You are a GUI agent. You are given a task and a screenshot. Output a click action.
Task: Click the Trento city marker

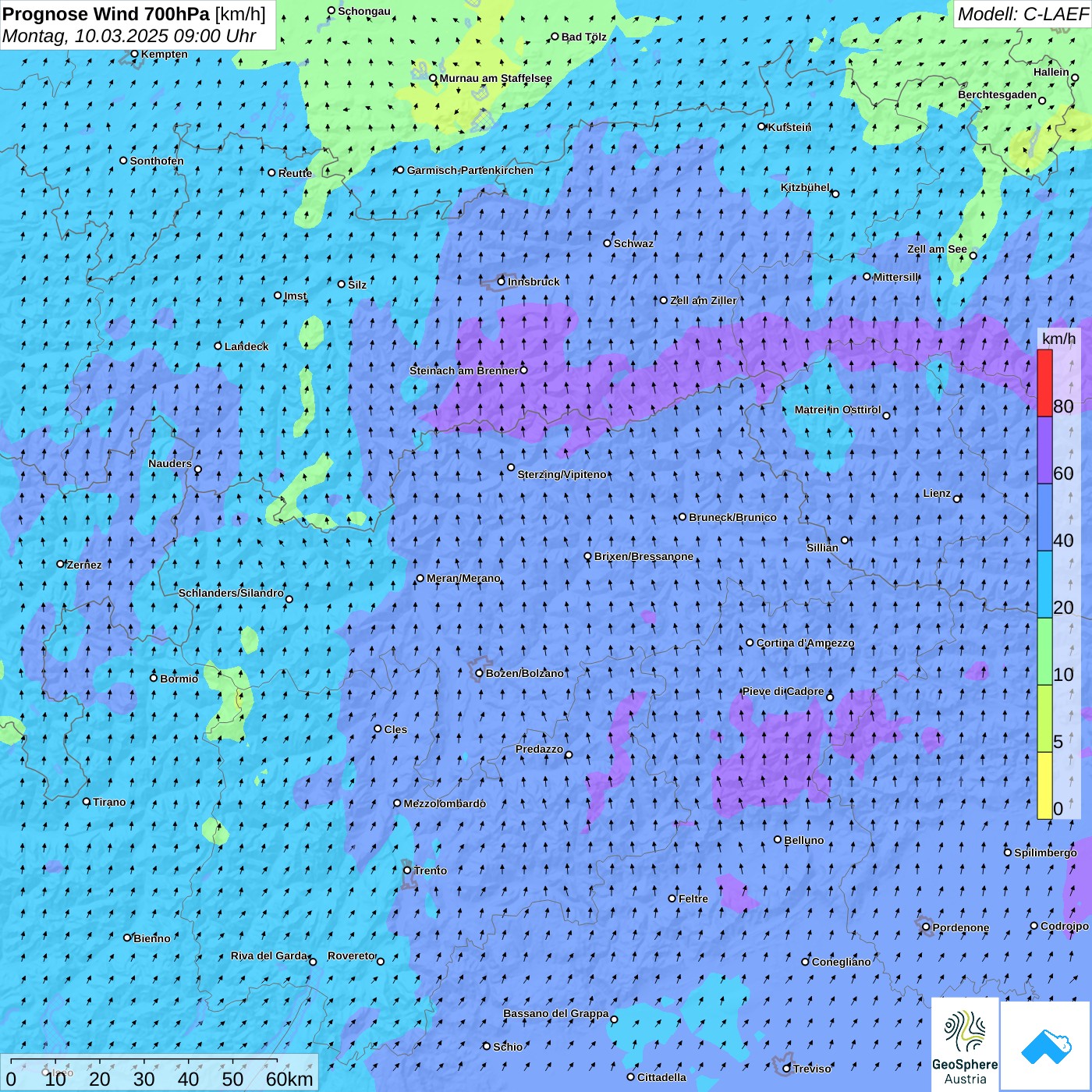[407, 870]
